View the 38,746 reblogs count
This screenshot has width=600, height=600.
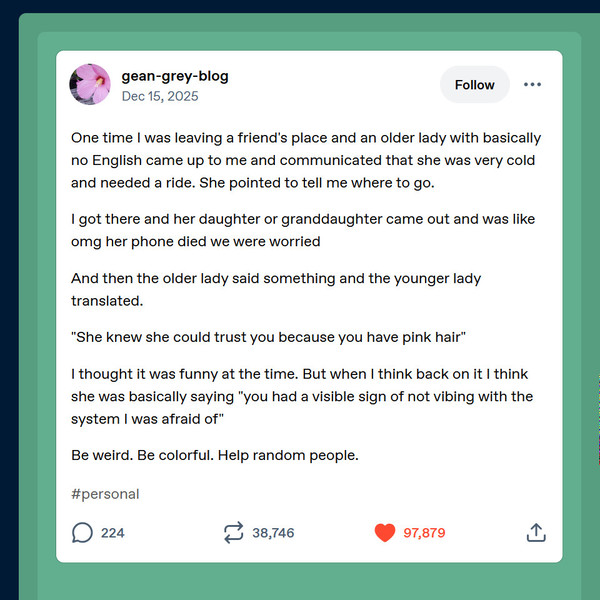tap(273, 533)
